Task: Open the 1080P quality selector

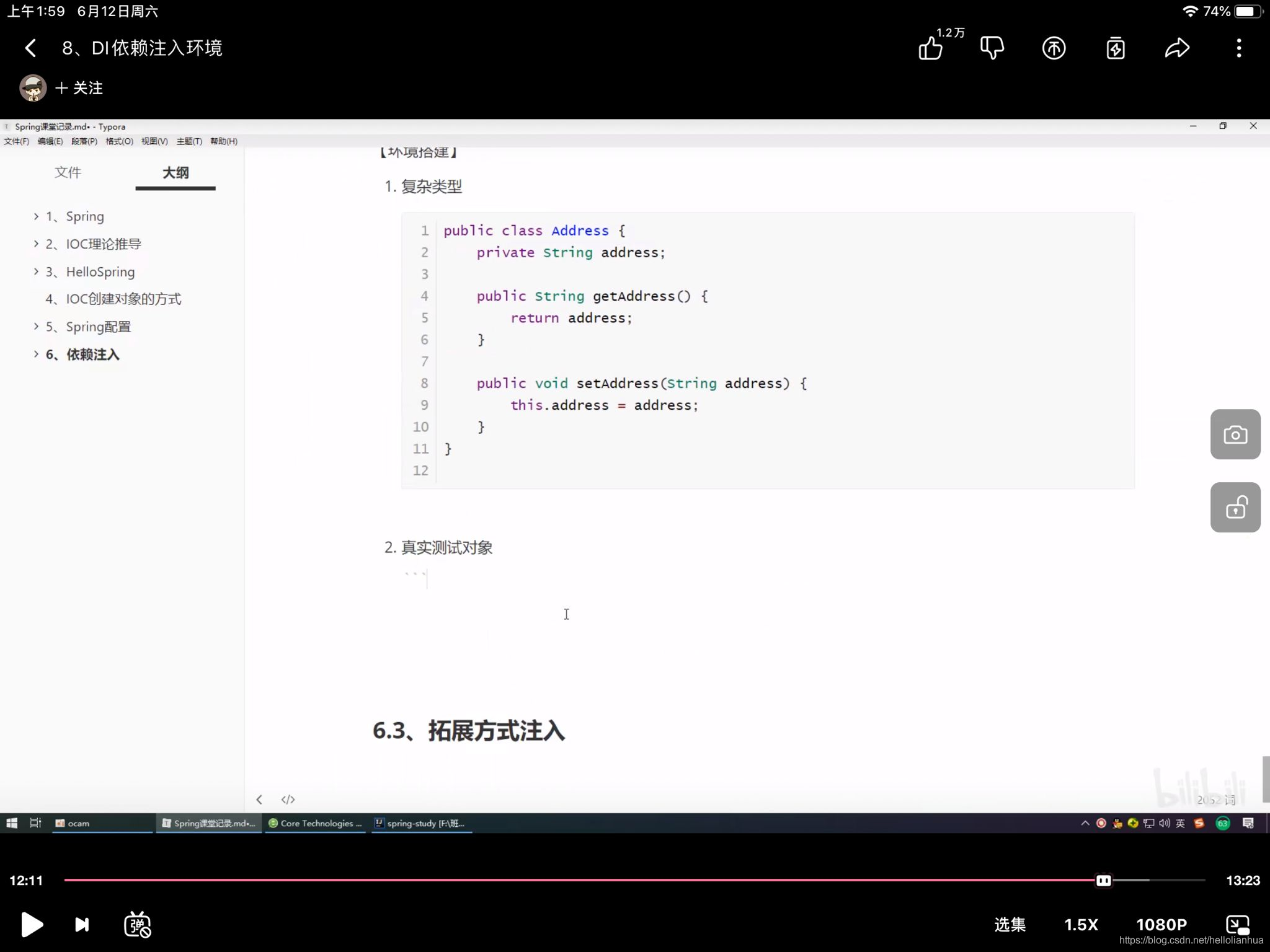Action: 1161,925
